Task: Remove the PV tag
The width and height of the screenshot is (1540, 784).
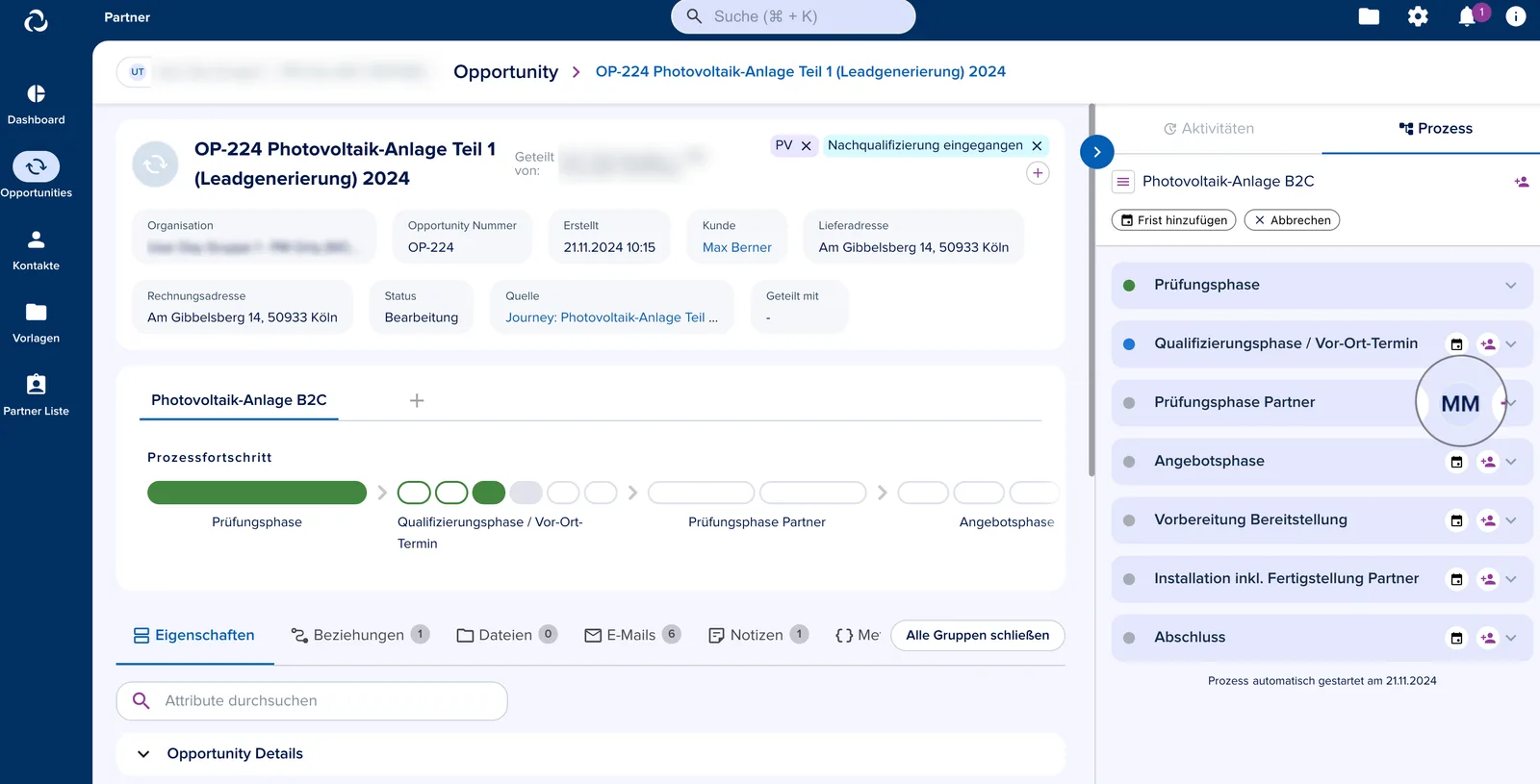Action: 807,146
